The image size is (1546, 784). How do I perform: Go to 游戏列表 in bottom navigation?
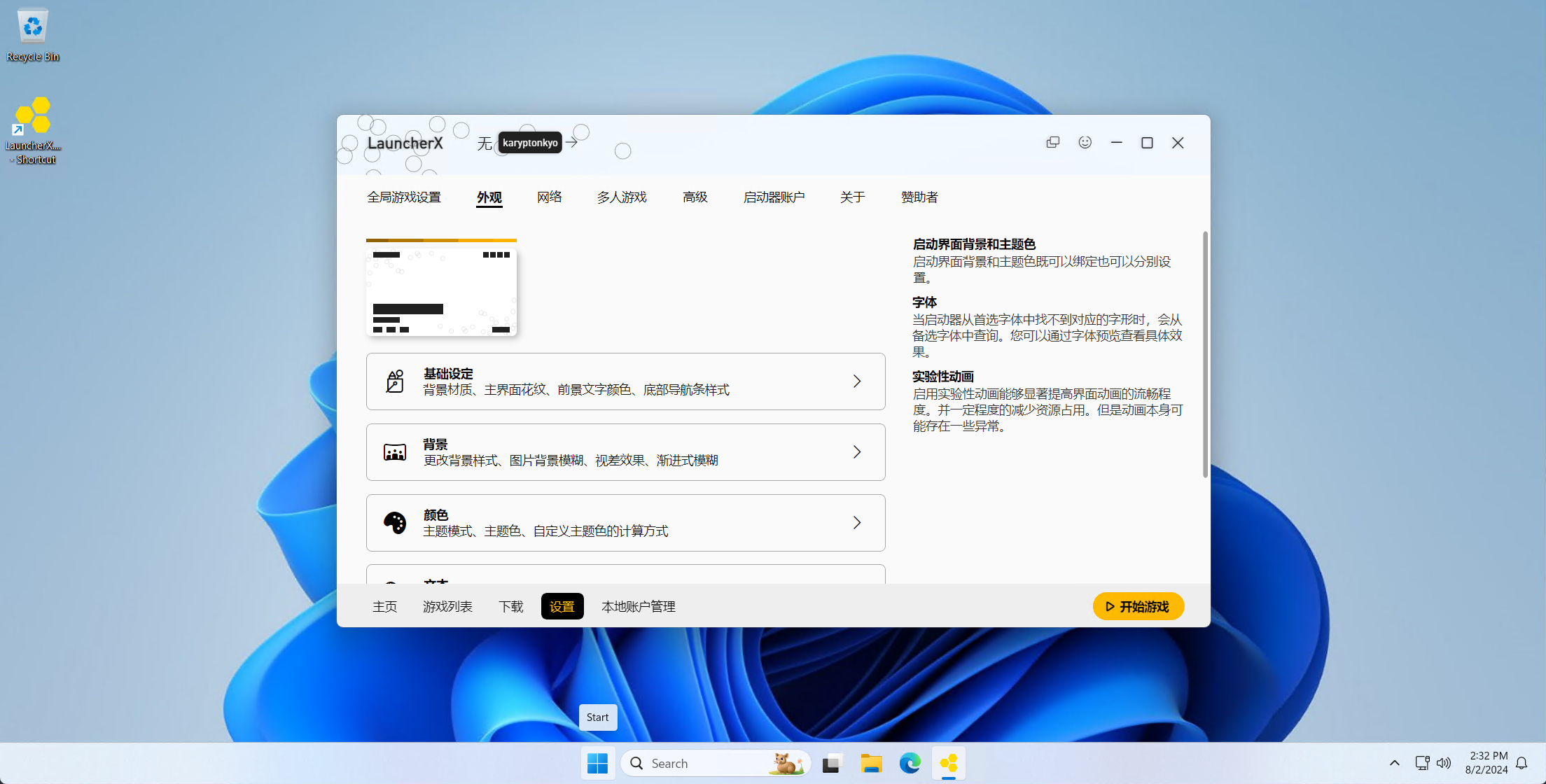(447, 606)
